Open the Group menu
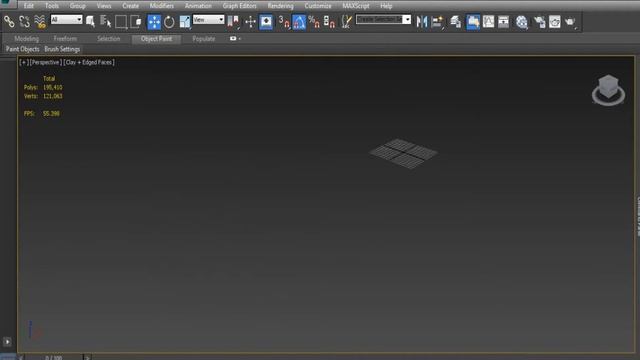The image size is (640, 360). pyautogui.click(x=78, y=6)
